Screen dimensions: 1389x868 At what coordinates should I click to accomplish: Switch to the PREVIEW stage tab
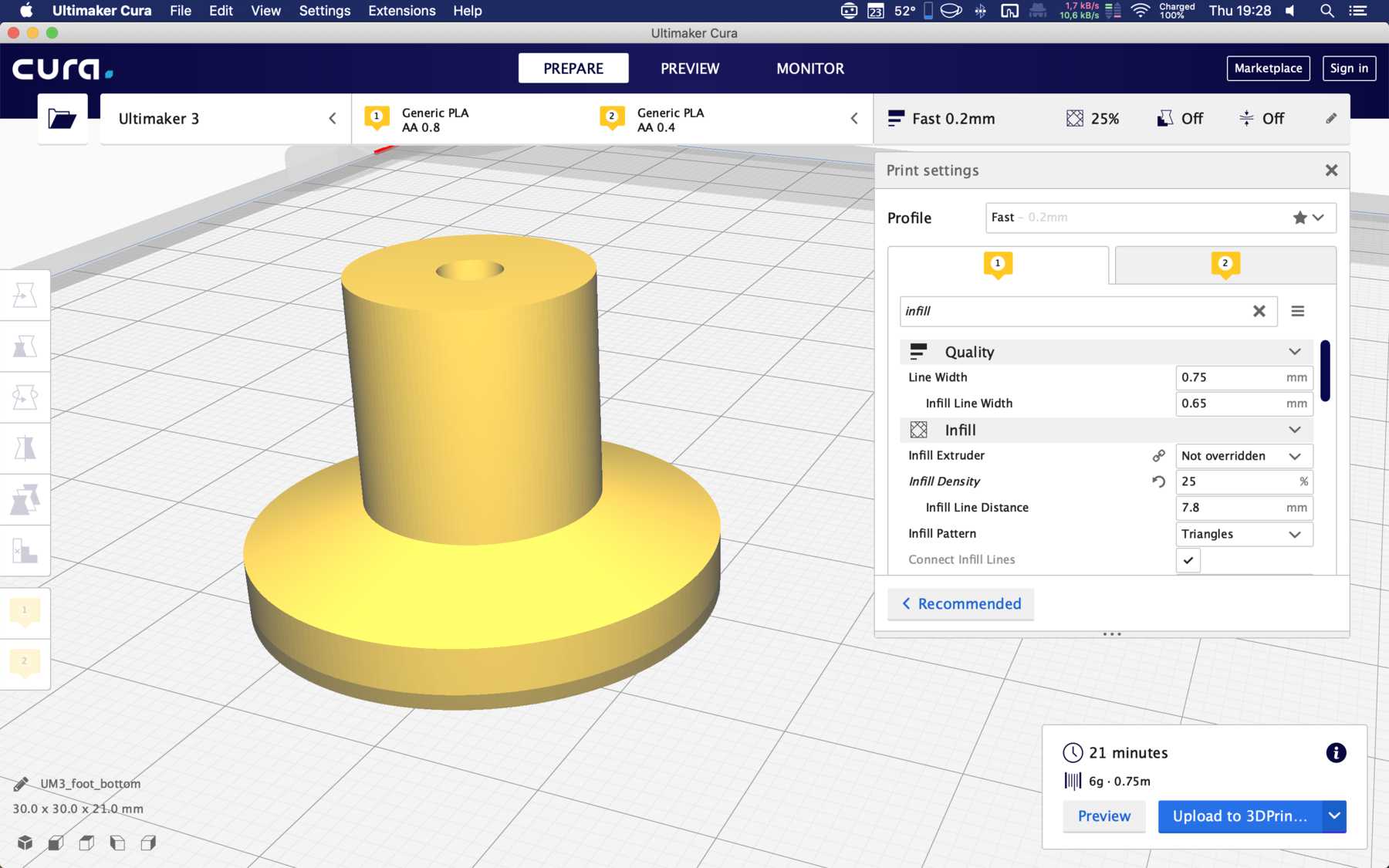point(690,69)
